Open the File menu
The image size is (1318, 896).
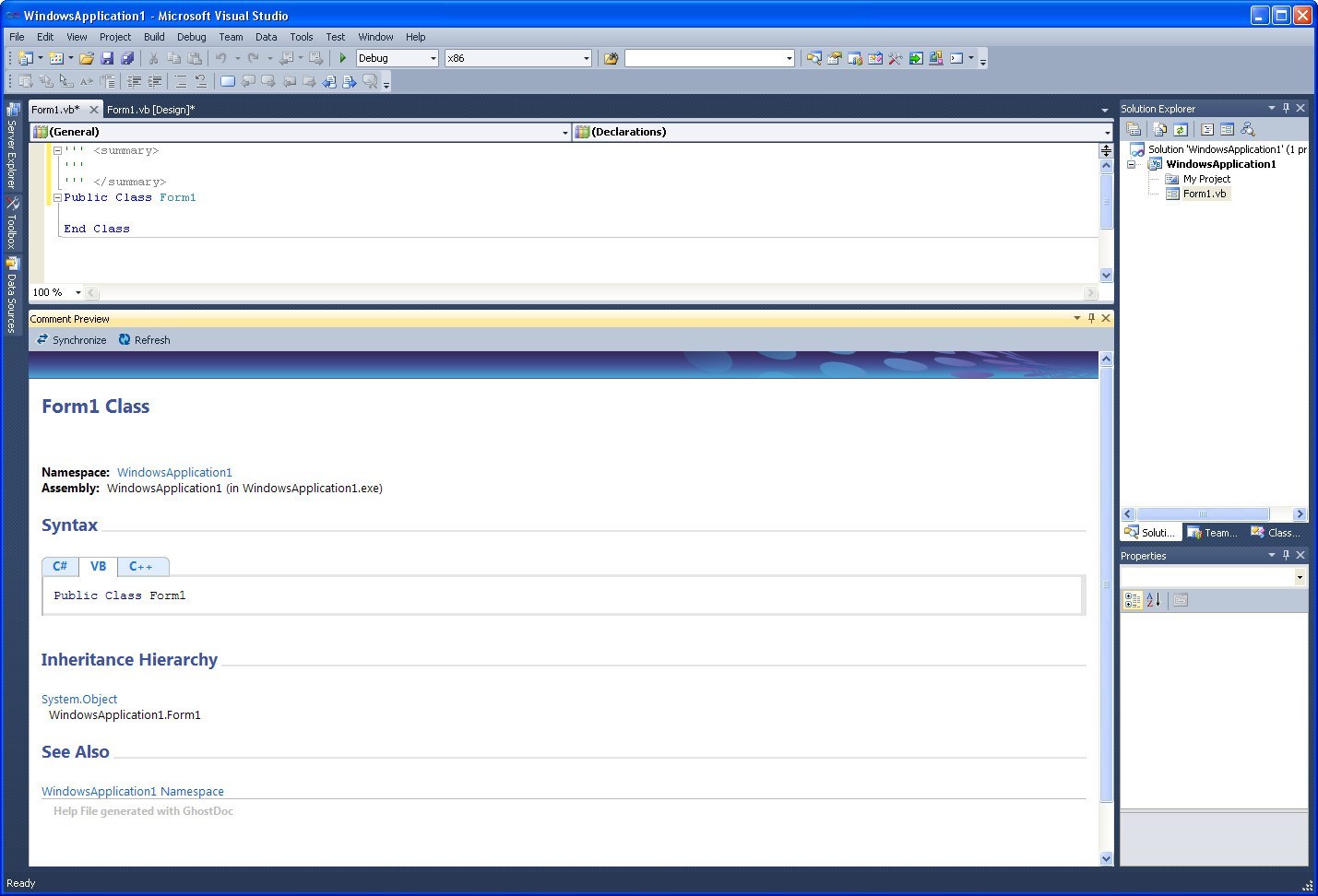[17, 37]
